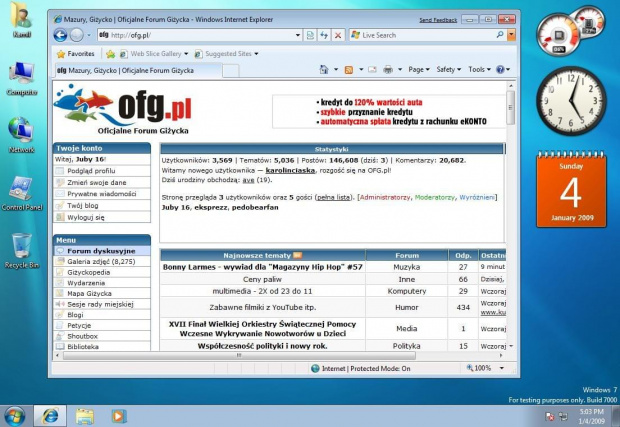Click the Wyloguj się logout link
The width and height of the screenshot is (620, 427).
point(87,216)
